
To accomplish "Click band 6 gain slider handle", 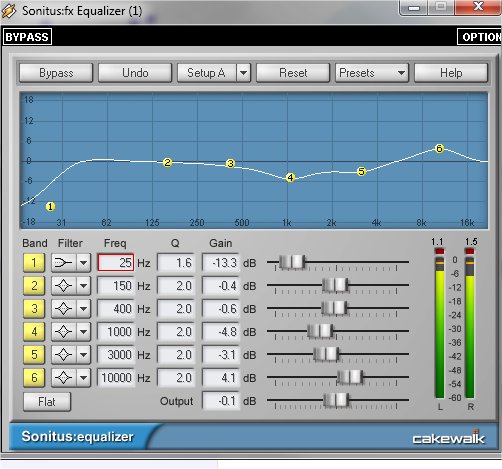I will click(350, 377).
